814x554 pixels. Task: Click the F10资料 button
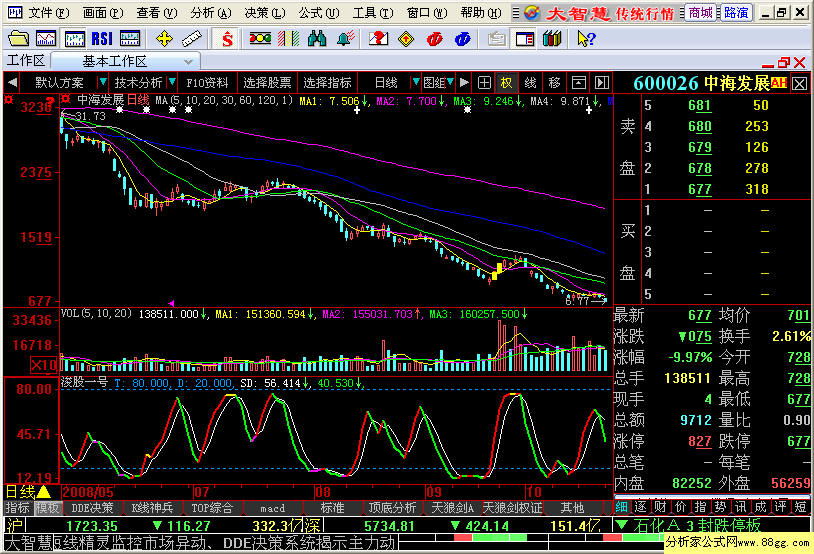(207, 83)
